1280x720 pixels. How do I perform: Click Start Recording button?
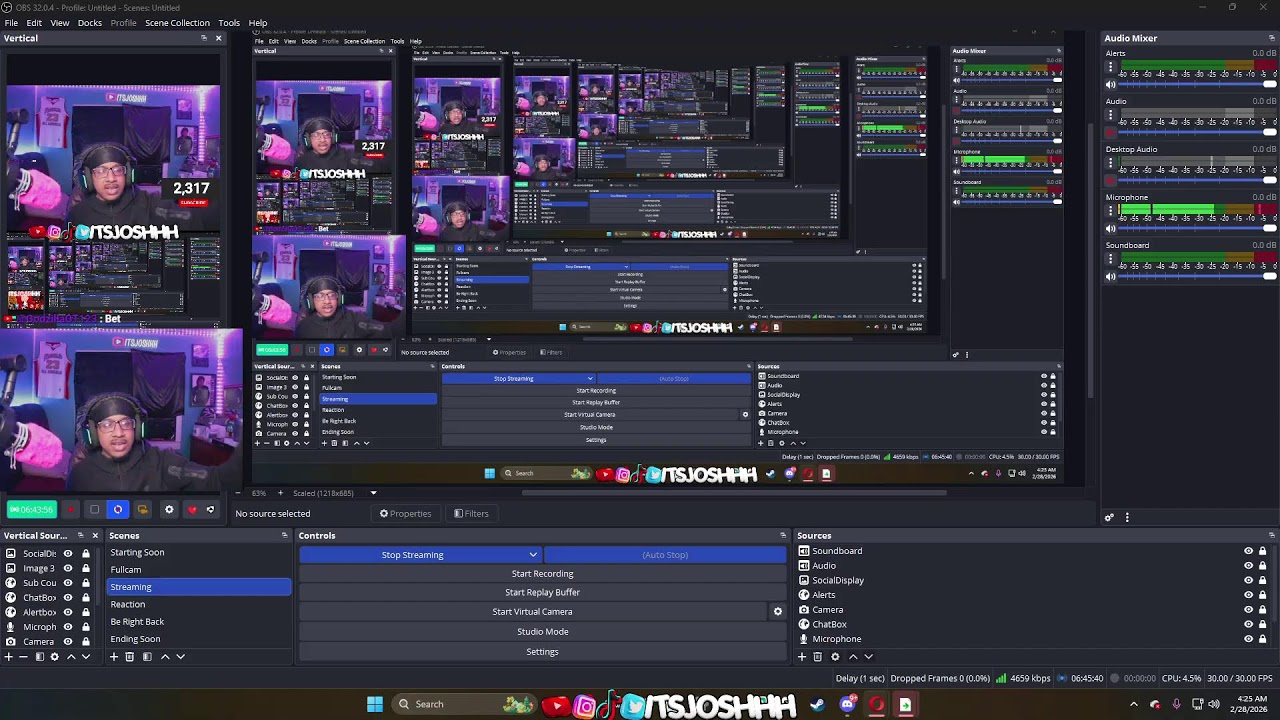542,574
